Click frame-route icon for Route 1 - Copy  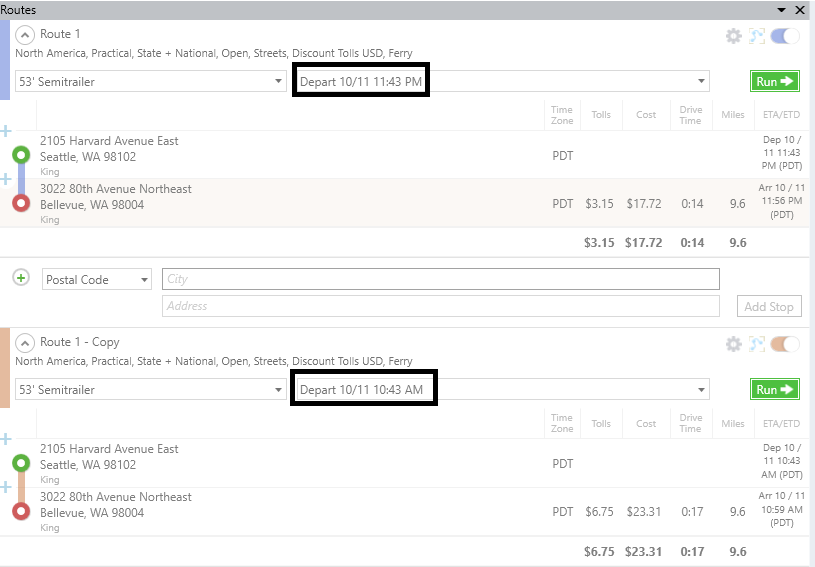(x=757, y=344)
